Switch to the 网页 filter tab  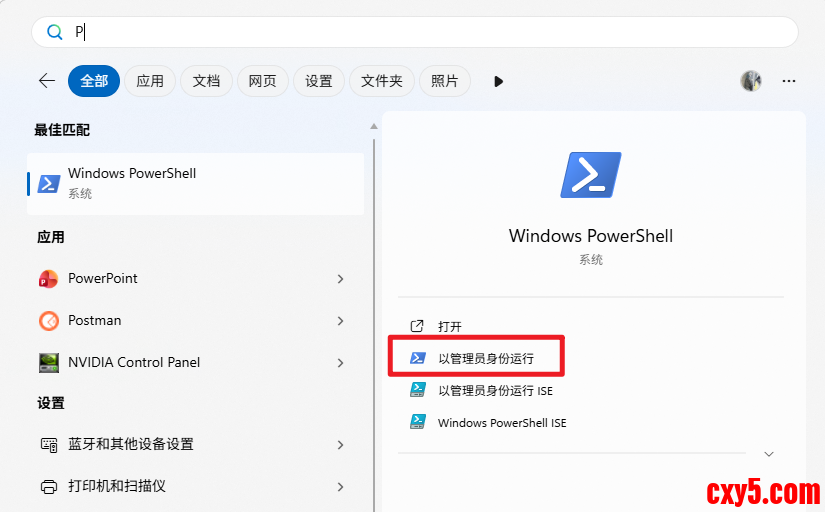pos(263,81)
